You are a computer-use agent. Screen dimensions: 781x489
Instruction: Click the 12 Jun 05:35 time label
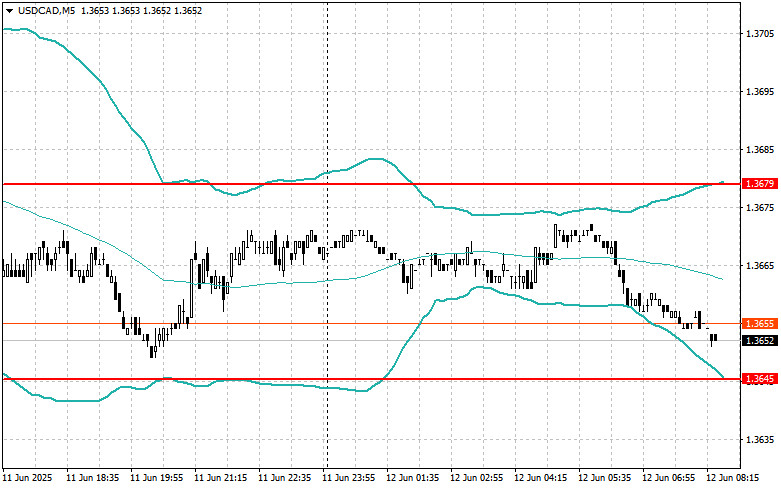605,478
